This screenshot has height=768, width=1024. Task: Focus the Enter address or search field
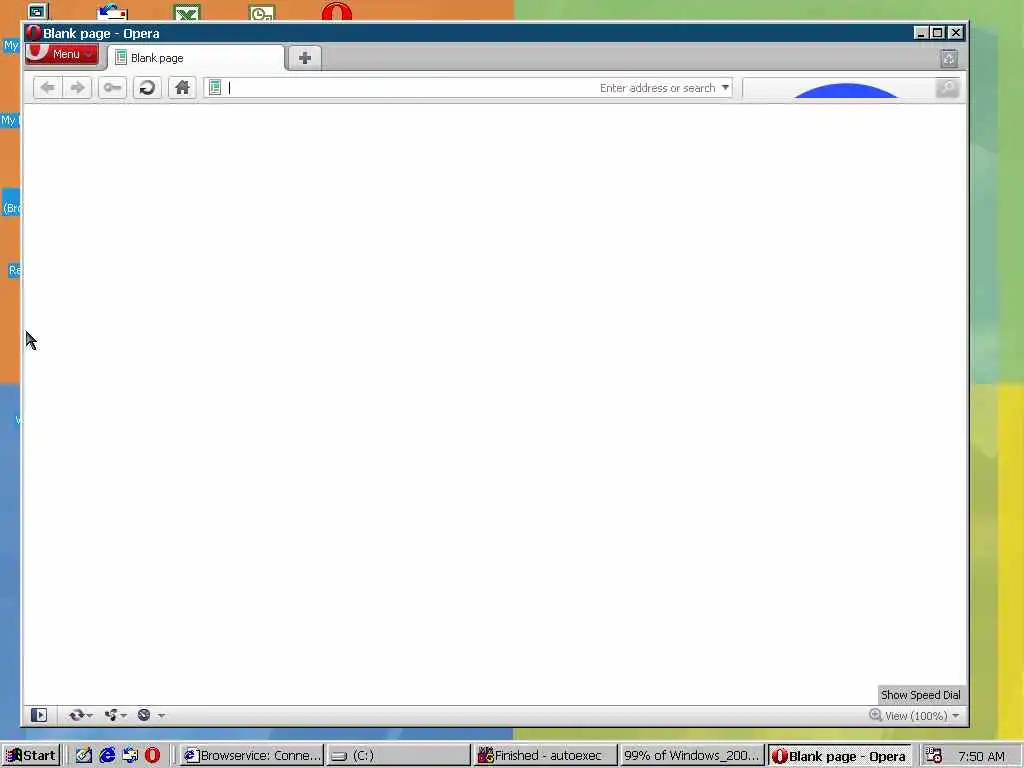coord(468,88)
